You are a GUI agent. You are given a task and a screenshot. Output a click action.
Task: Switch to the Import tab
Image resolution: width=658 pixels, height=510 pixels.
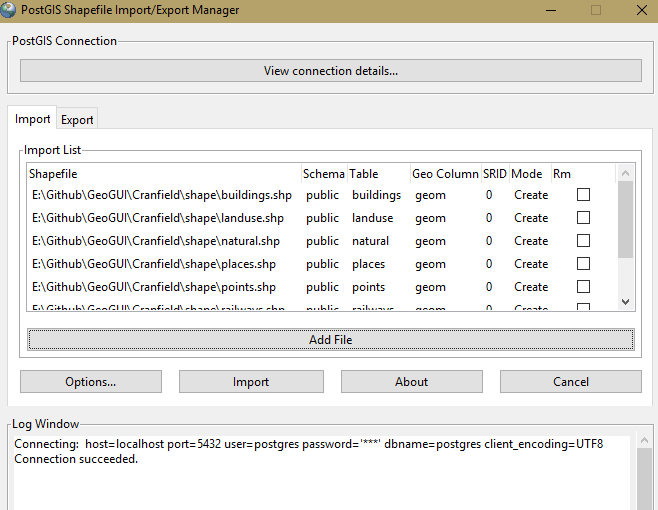[x=32, y=119]
